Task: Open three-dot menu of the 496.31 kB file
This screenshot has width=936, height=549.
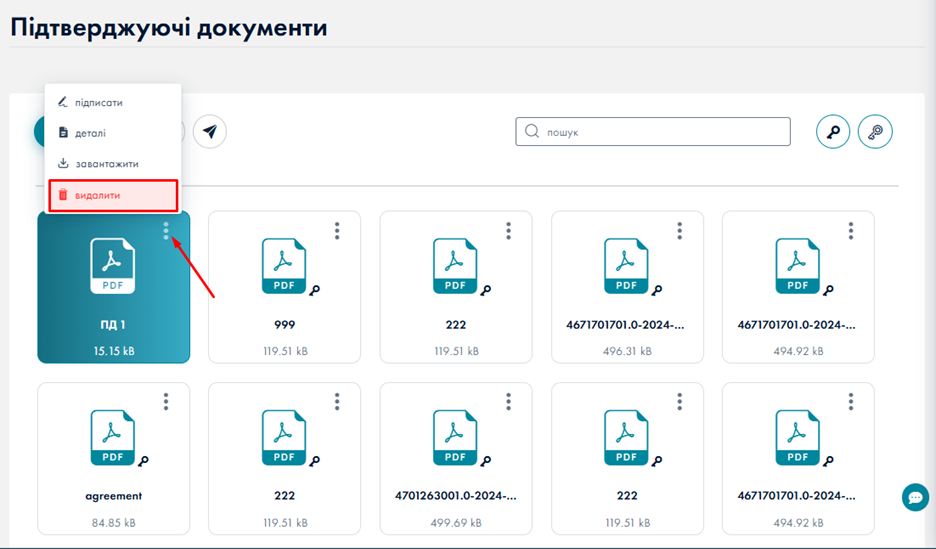Action: [680, 231]
